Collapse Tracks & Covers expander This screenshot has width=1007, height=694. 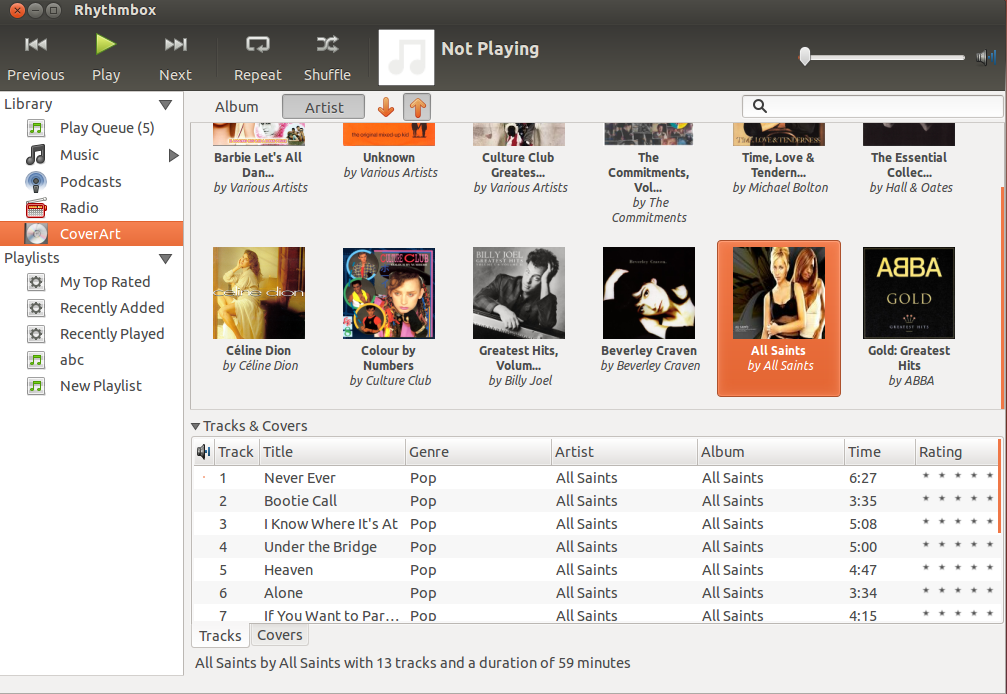point(196,426)
